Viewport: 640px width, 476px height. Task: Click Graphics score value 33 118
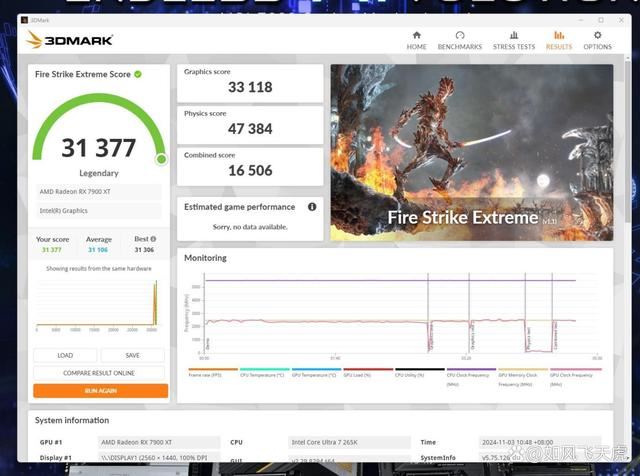(x=250, y=87)
